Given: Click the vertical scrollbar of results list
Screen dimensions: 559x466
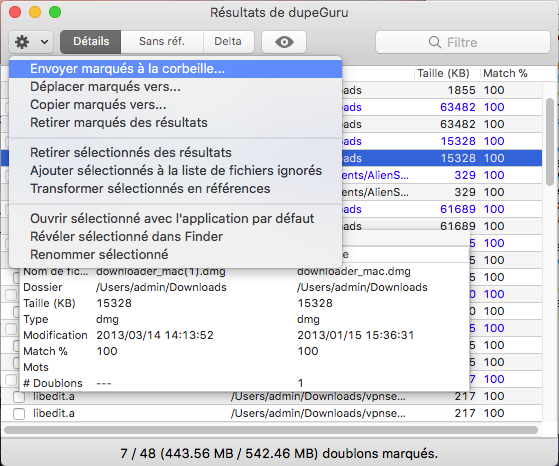Looking at the screenshot, I should pos(550,142).
